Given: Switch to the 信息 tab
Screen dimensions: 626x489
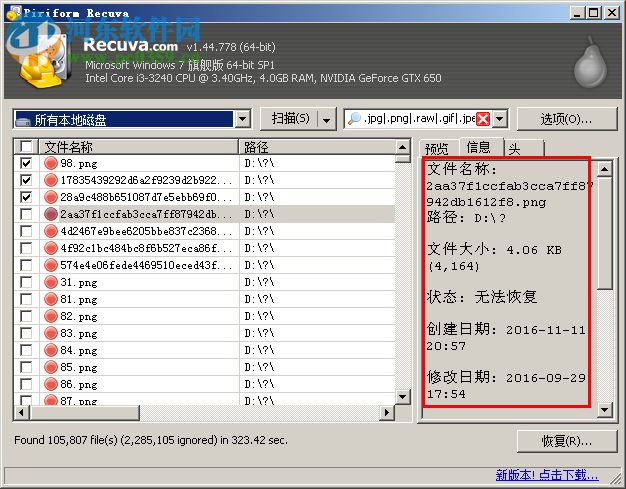Looking at the screenshot, I should [479, 147].
